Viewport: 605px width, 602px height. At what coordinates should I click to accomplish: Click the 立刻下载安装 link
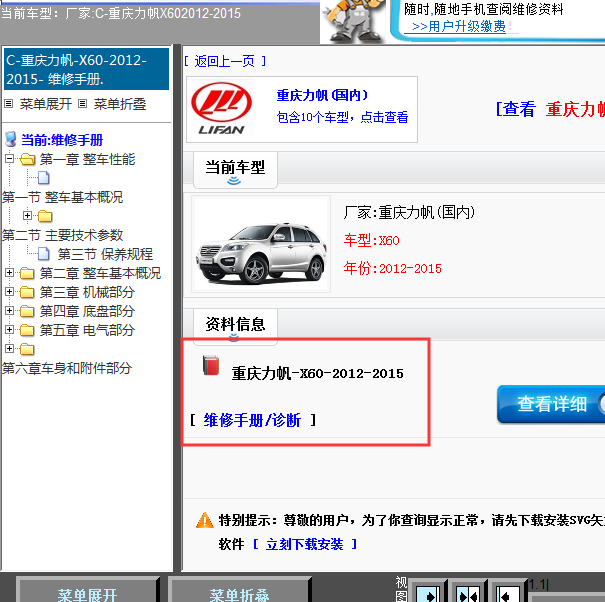tap(304, 544)
